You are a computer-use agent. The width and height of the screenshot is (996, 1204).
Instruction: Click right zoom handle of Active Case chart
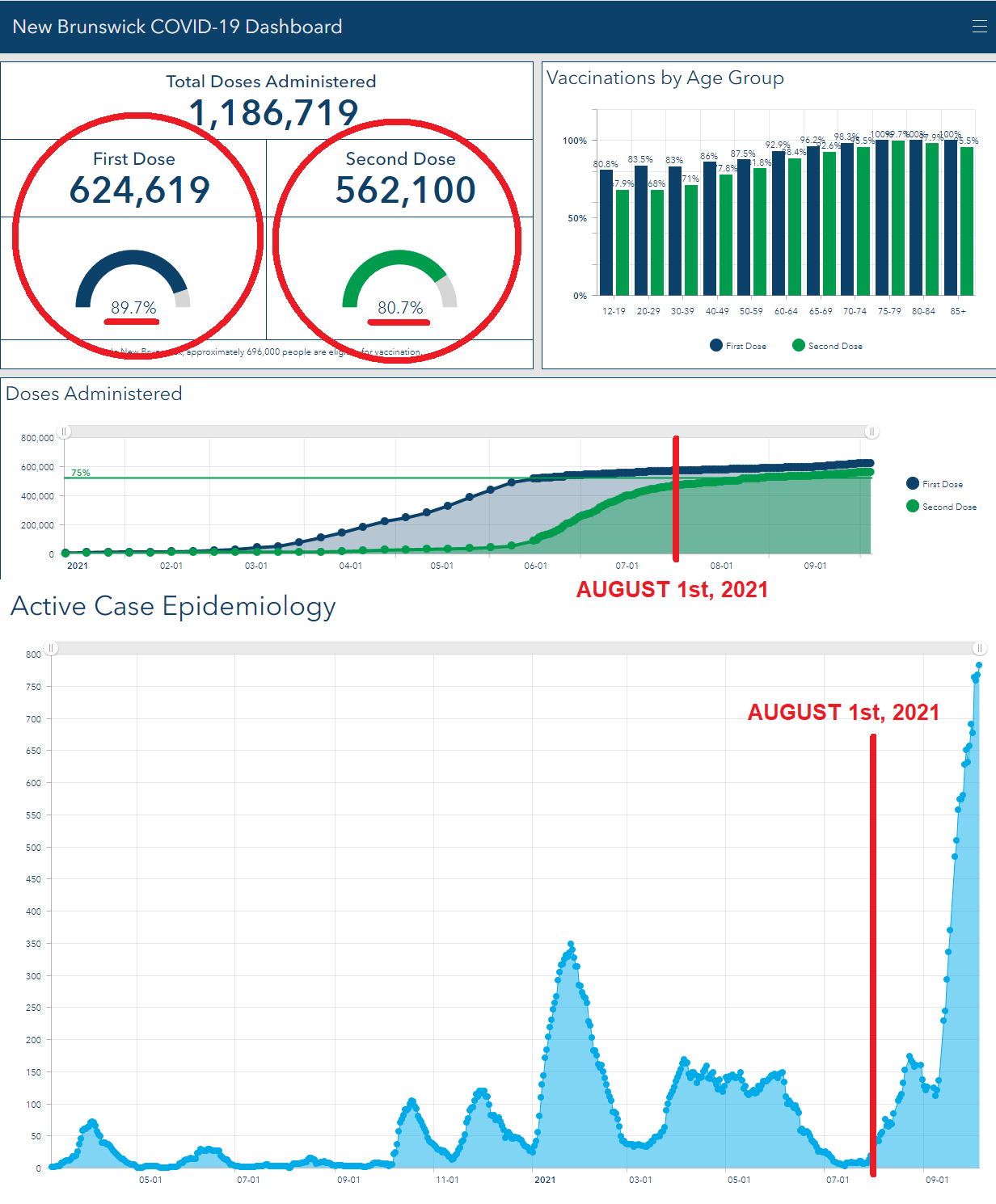[979, 648]
